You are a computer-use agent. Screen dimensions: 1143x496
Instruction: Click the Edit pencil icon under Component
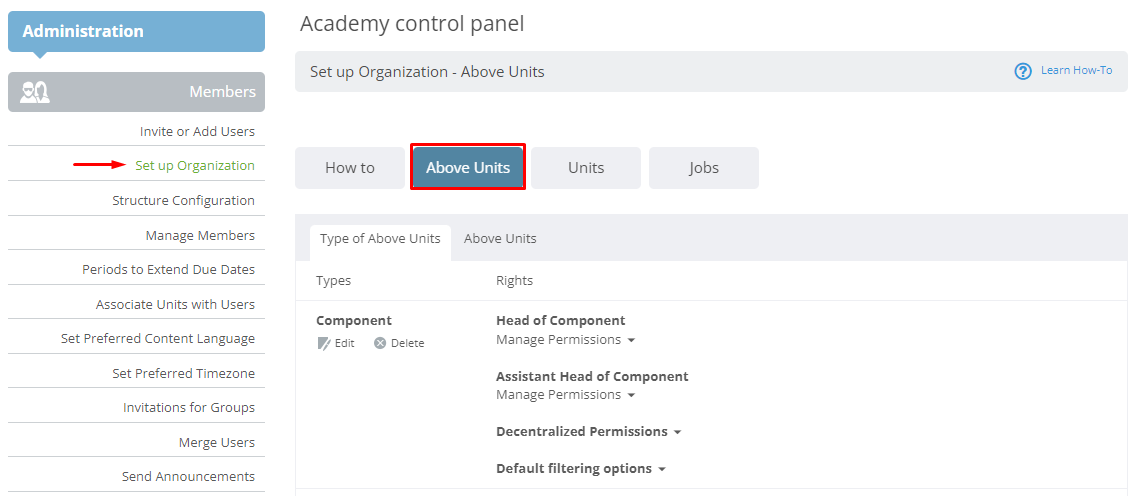324,344
